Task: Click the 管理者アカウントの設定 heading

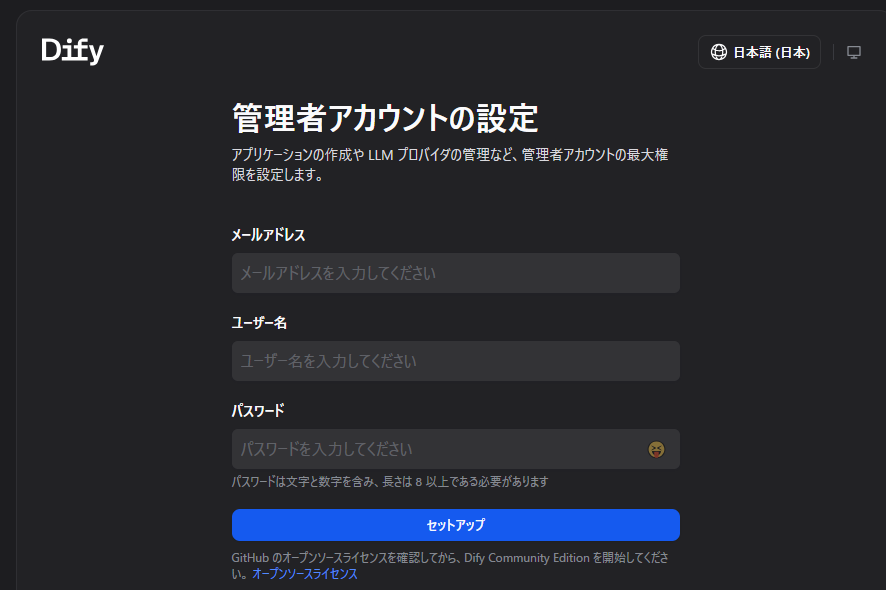Action: (x=385, y=118)
